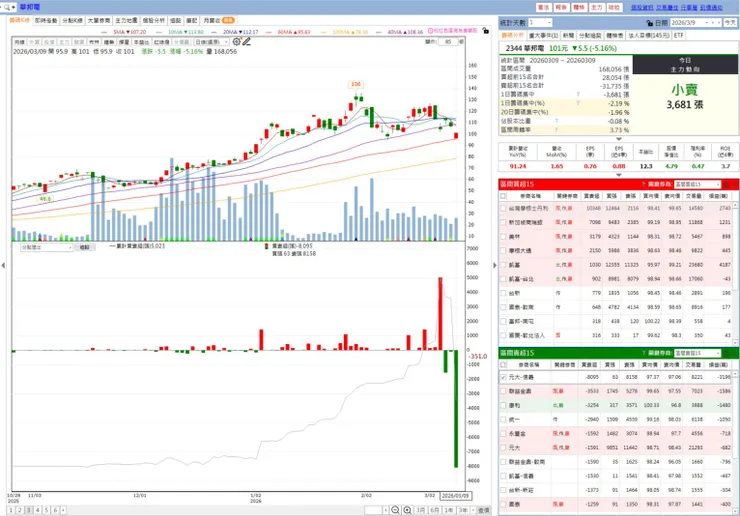The image size is (740, 516).
Task: Expand the arrow below the EPS metrics row
Action: pyautogui.click(x=619, y=175)
